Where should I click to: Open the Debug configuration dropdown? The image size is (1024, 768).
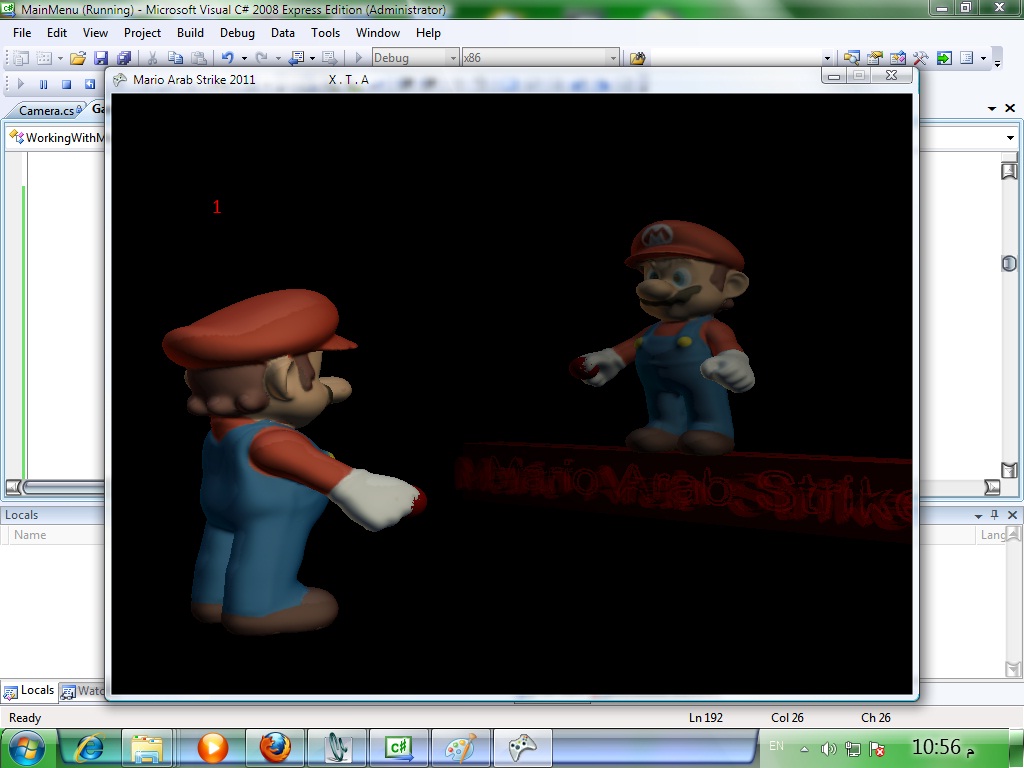pyautogui.click(x=415, y=58)
